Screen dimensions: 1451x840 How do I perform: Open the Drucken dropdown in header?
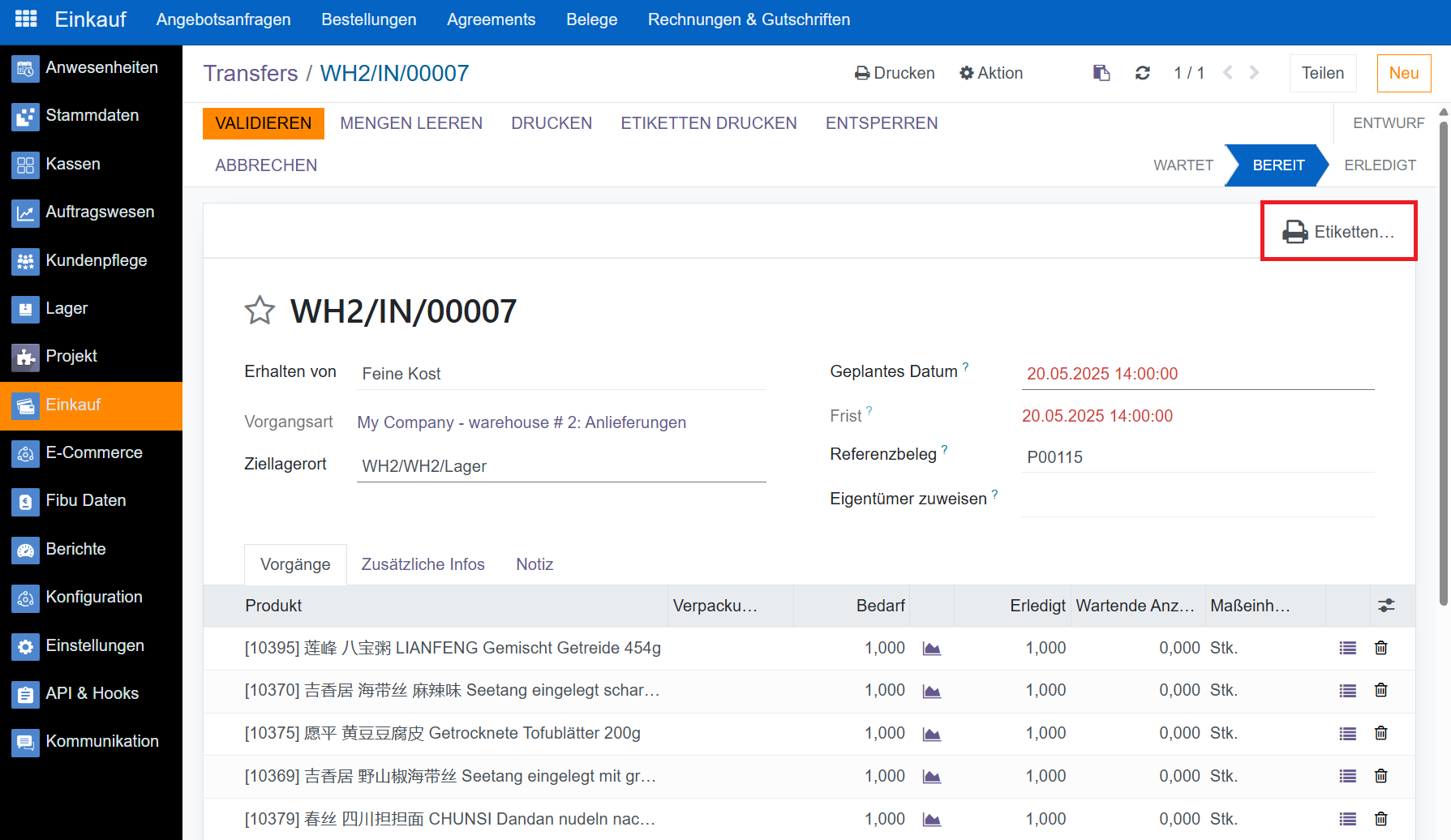(x=895, y=73)
